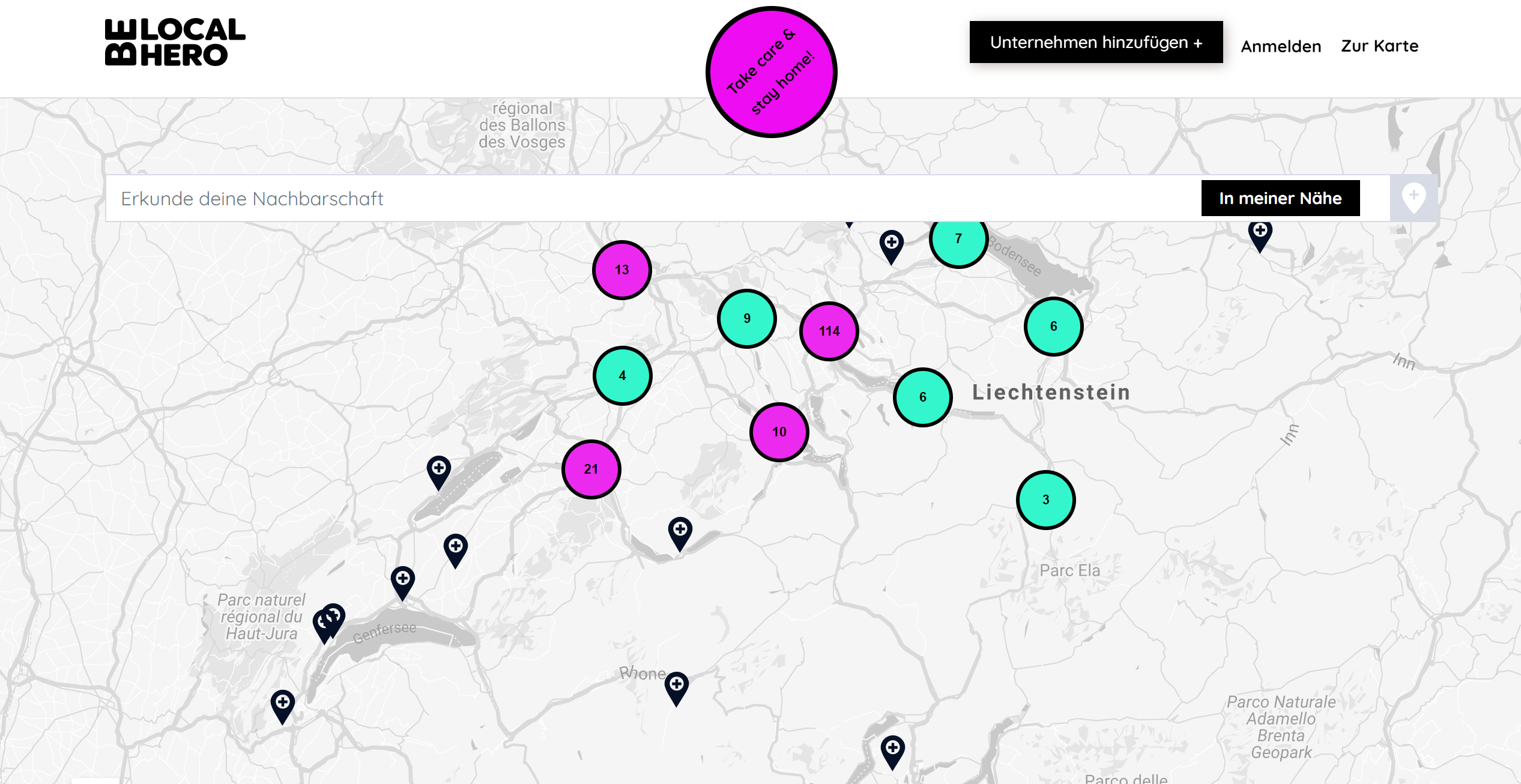
Task: Open the magenta cluster marker showing 21
Action: [591, 469]
